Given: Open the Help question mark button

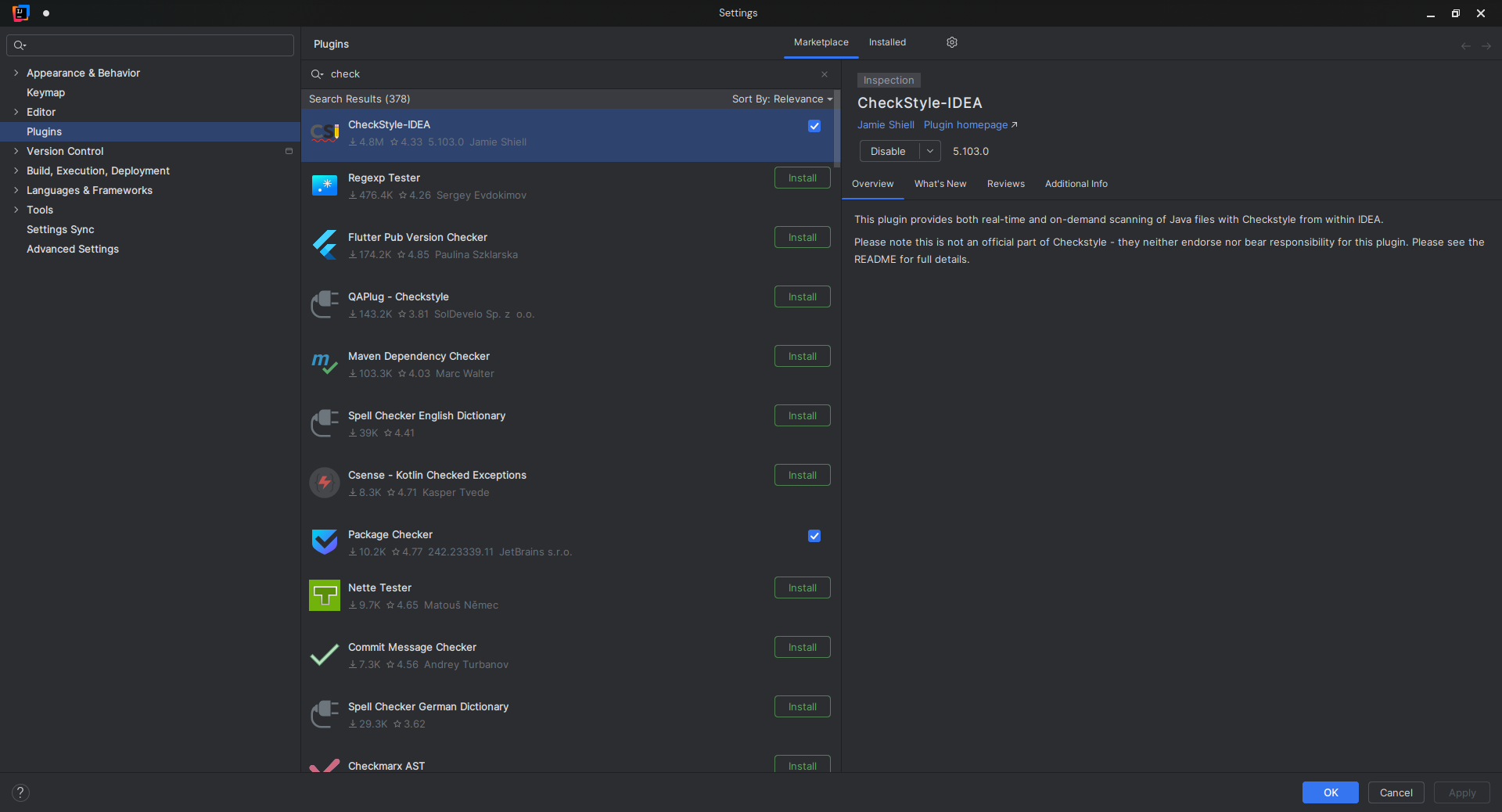Looking at the screenshot, I should point(21,792).
